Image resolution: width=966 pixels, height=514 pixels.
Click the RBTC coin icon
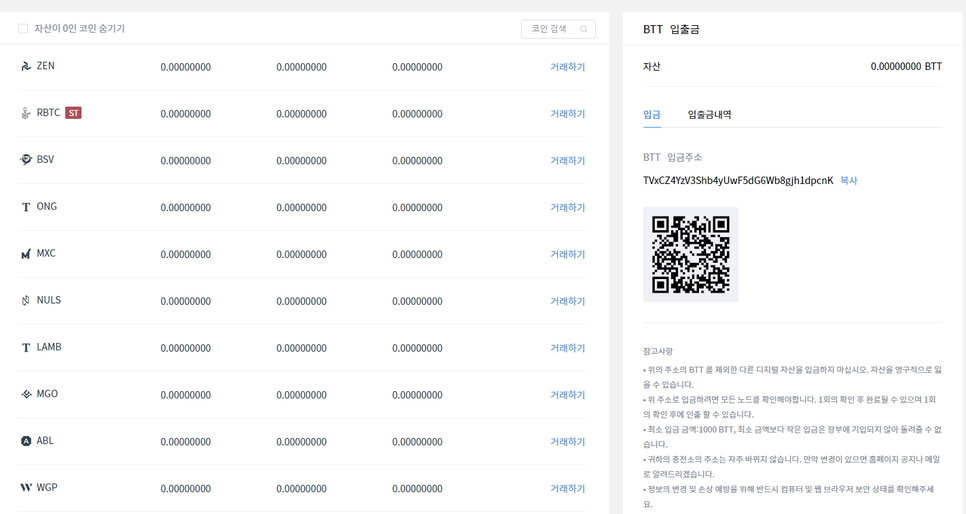click(26, 113)
